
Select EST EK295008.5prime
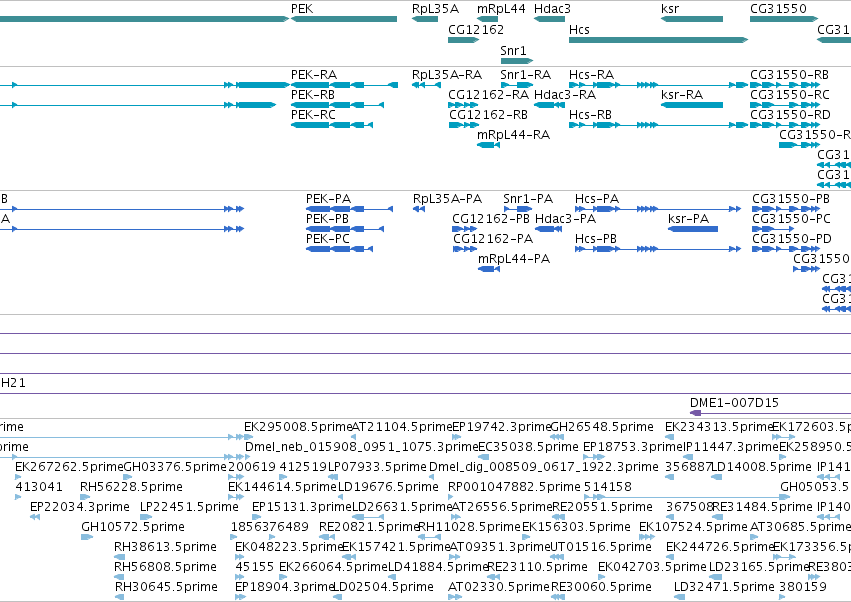click(249, 437)
